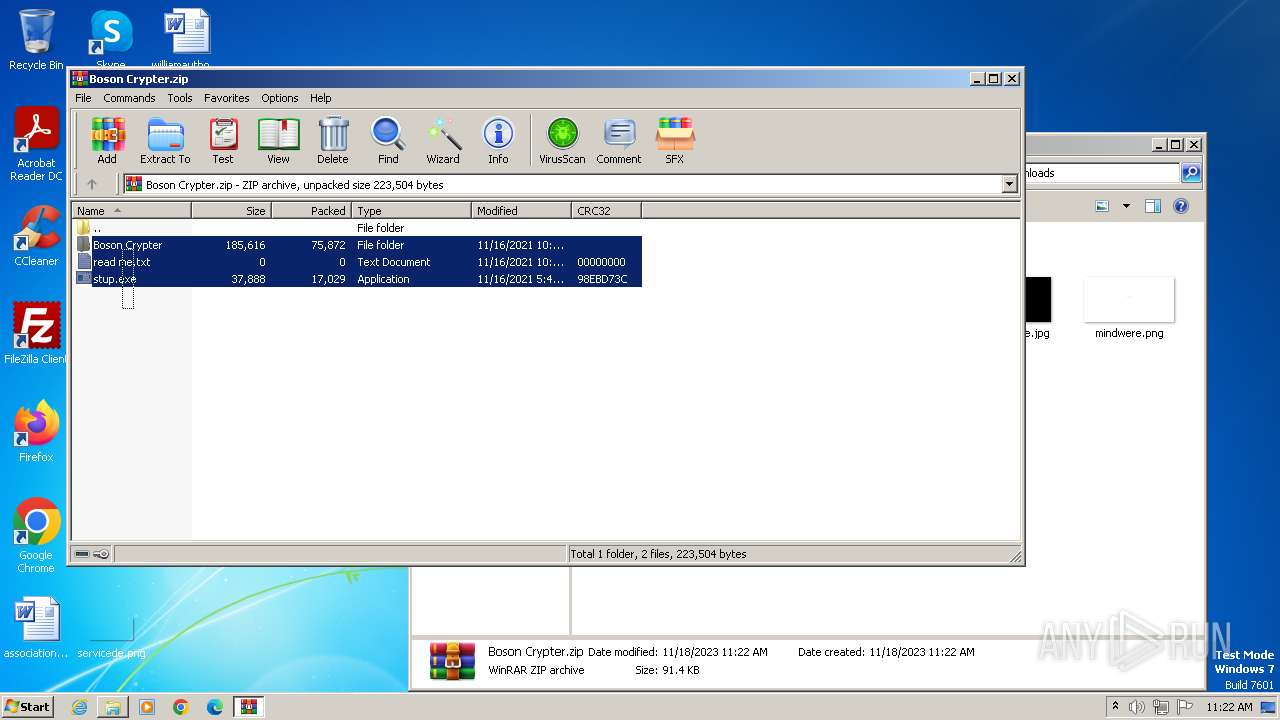The height and width of the screenshot is (720, 1280).
Task: Open Edge from the taskbar
Action: pyautogui.click(x=215, y=707)
